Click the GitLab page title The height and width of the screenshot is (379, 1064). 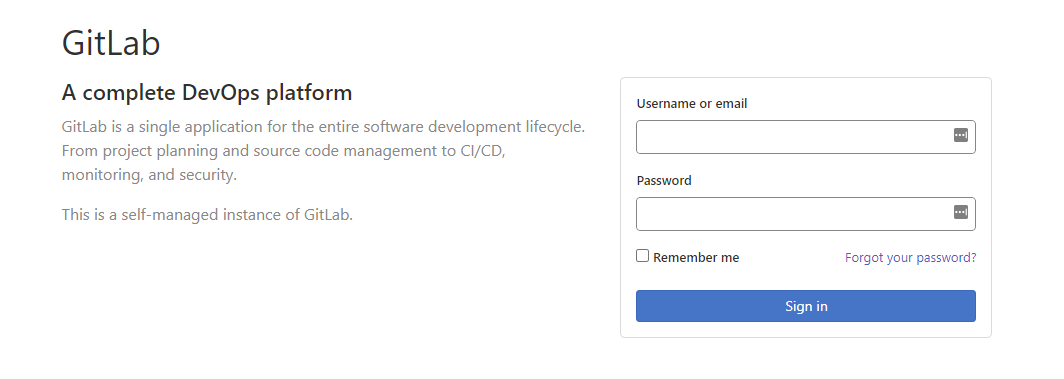pos(111,43)
